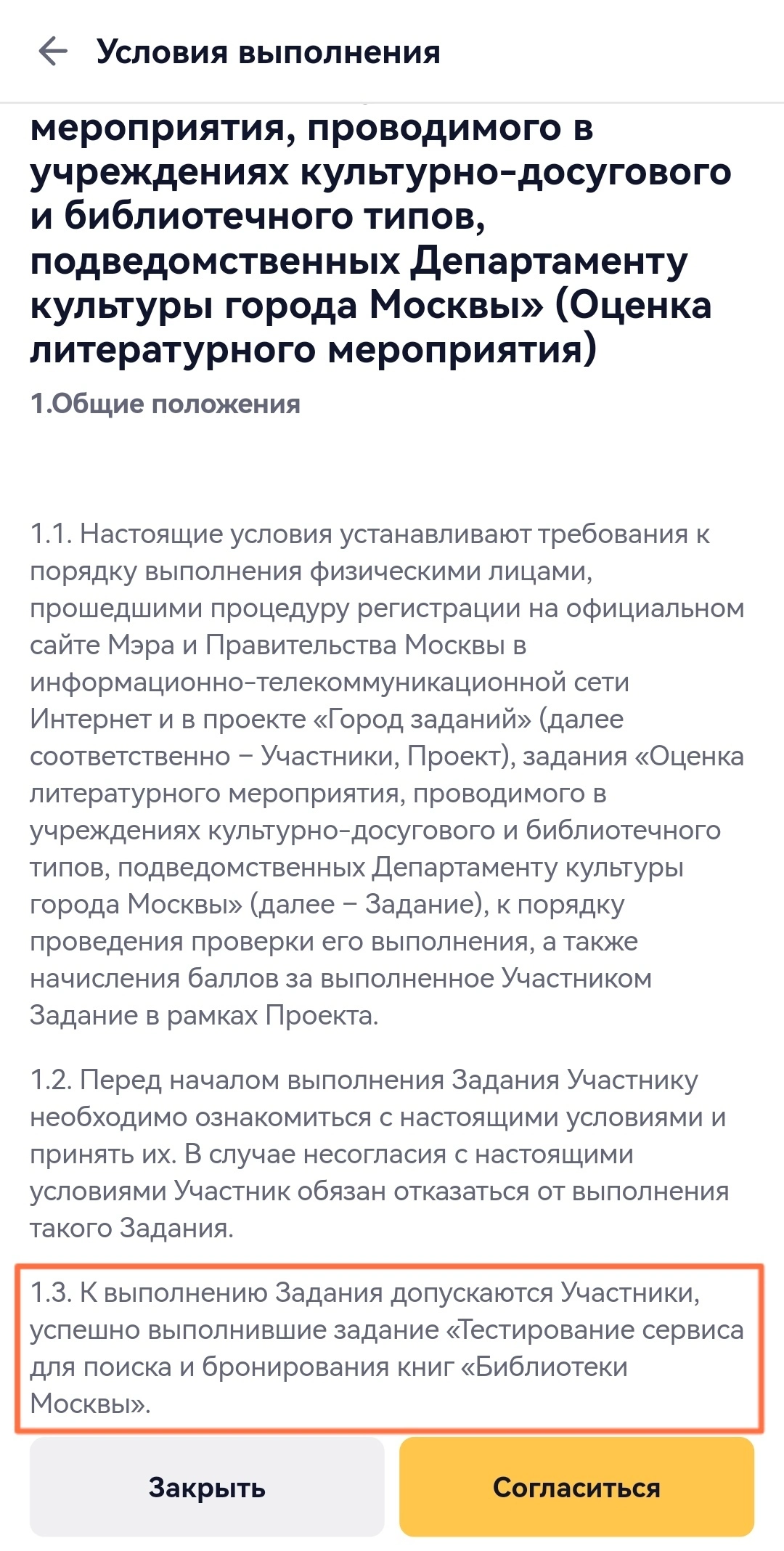The image size is (784, 1551).
Task: Click the line такого Задания in paragraph 1.2
Action: click(x=131, y=1228)
